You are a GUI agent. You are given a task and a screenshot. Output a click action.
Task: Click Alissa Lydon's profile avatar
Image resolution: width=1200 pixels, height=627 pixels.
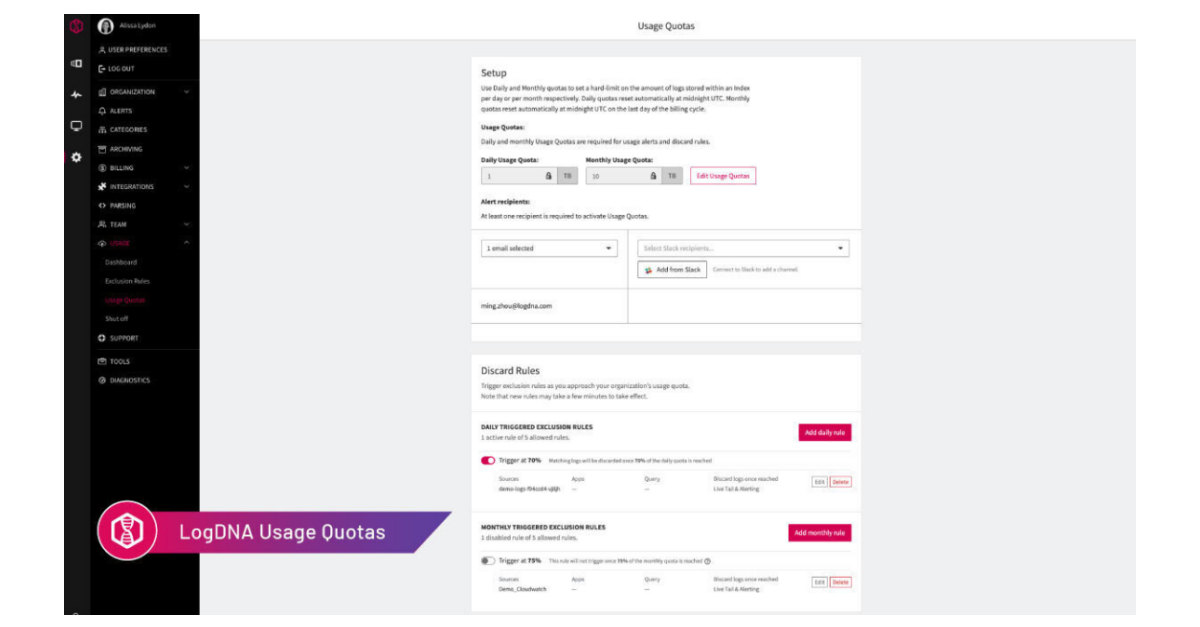coord(105,26)
